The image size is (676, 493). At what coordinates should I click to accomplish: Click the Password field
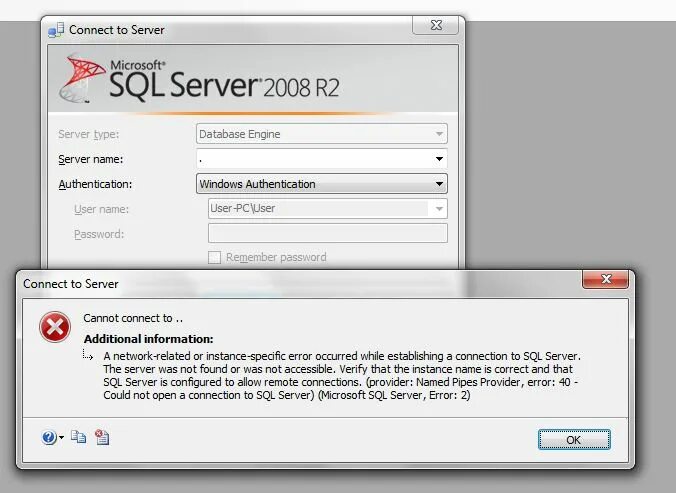[328, 233]
